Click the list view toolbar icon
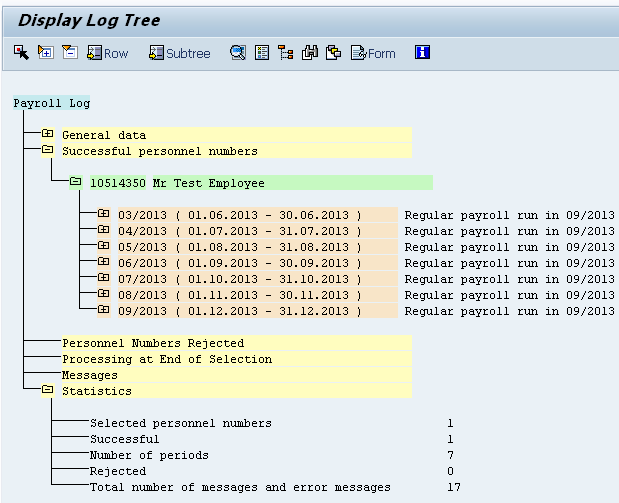 click(x=262, y=53)
